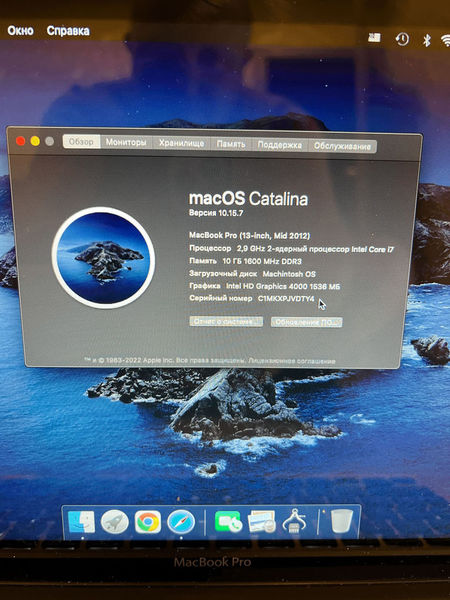Switch to the Мониторы tab
Screen dimensions: 450x600
126,142
